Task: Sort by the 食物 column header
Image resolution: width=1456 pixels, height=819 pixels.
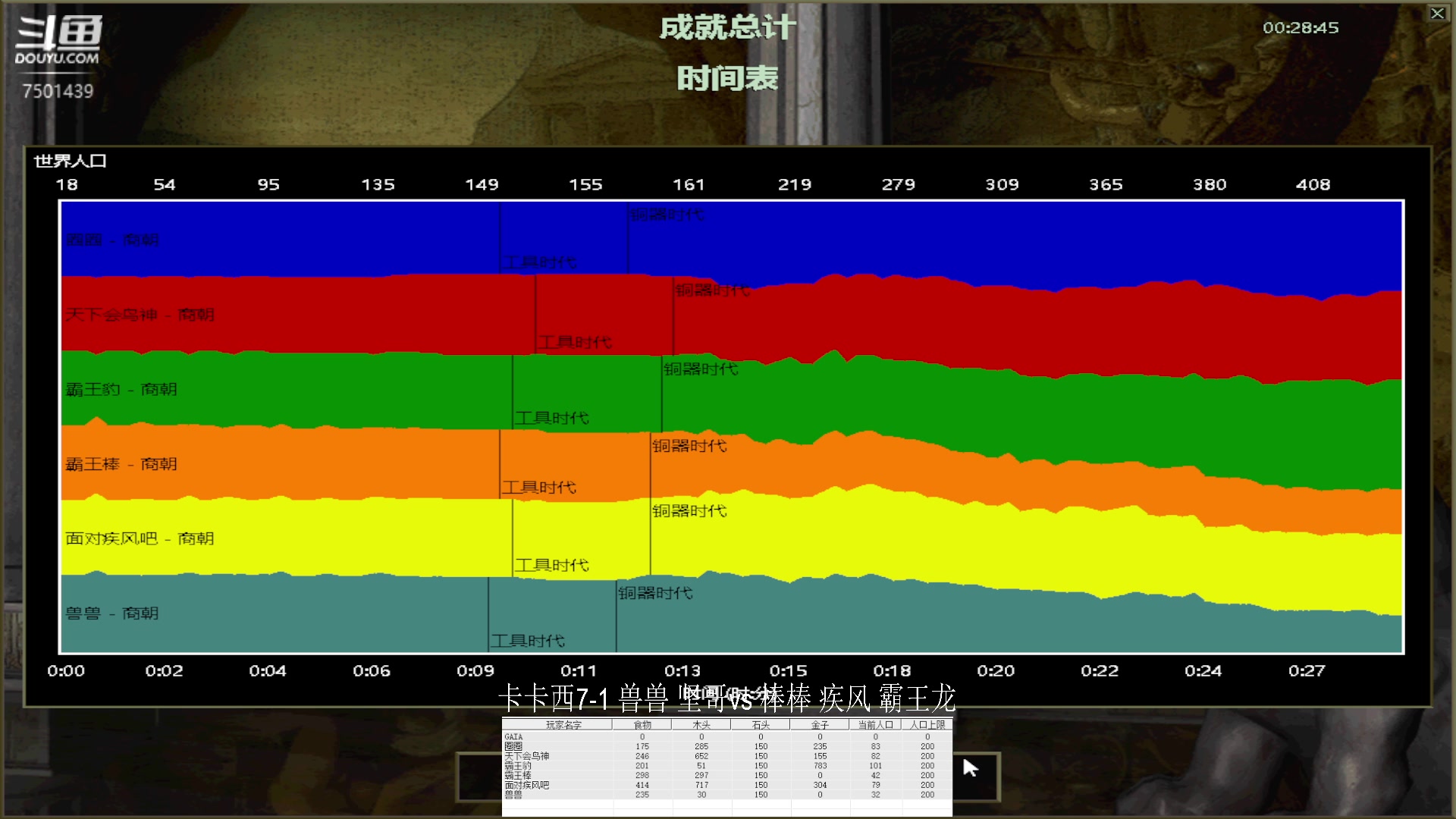Action: click(642, 725)
